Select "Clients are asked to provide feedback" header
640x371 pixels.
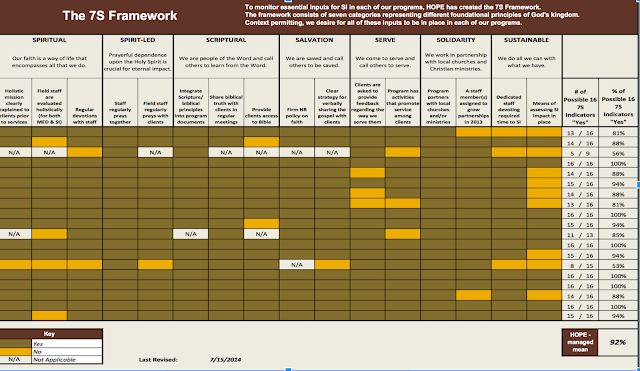click(367, 103)
